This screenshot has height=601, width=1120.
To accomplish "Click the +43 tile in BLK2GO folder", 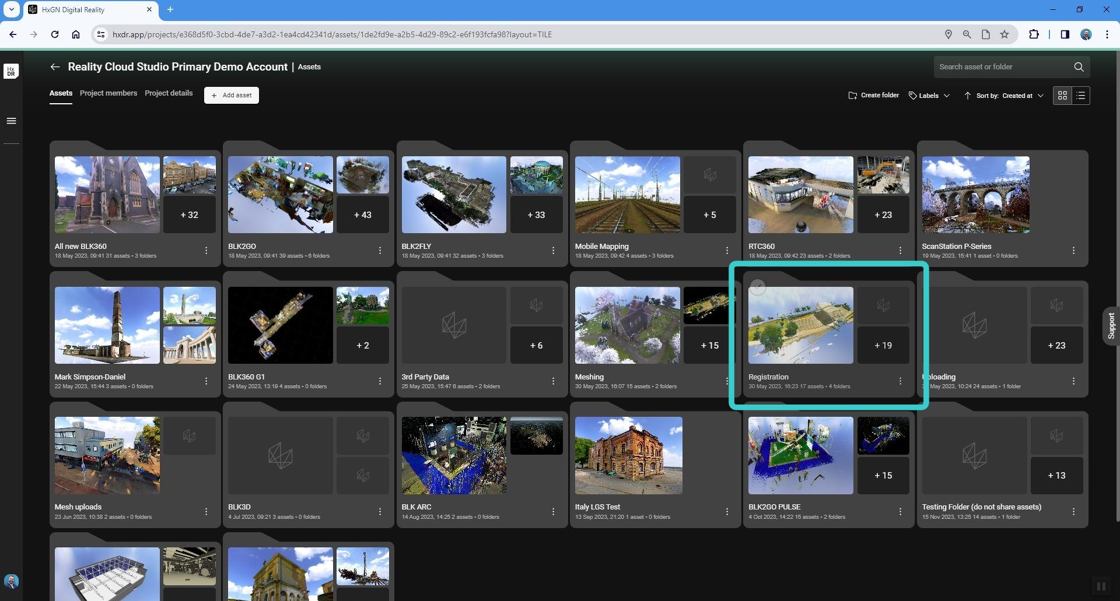I will pos(363,214).
